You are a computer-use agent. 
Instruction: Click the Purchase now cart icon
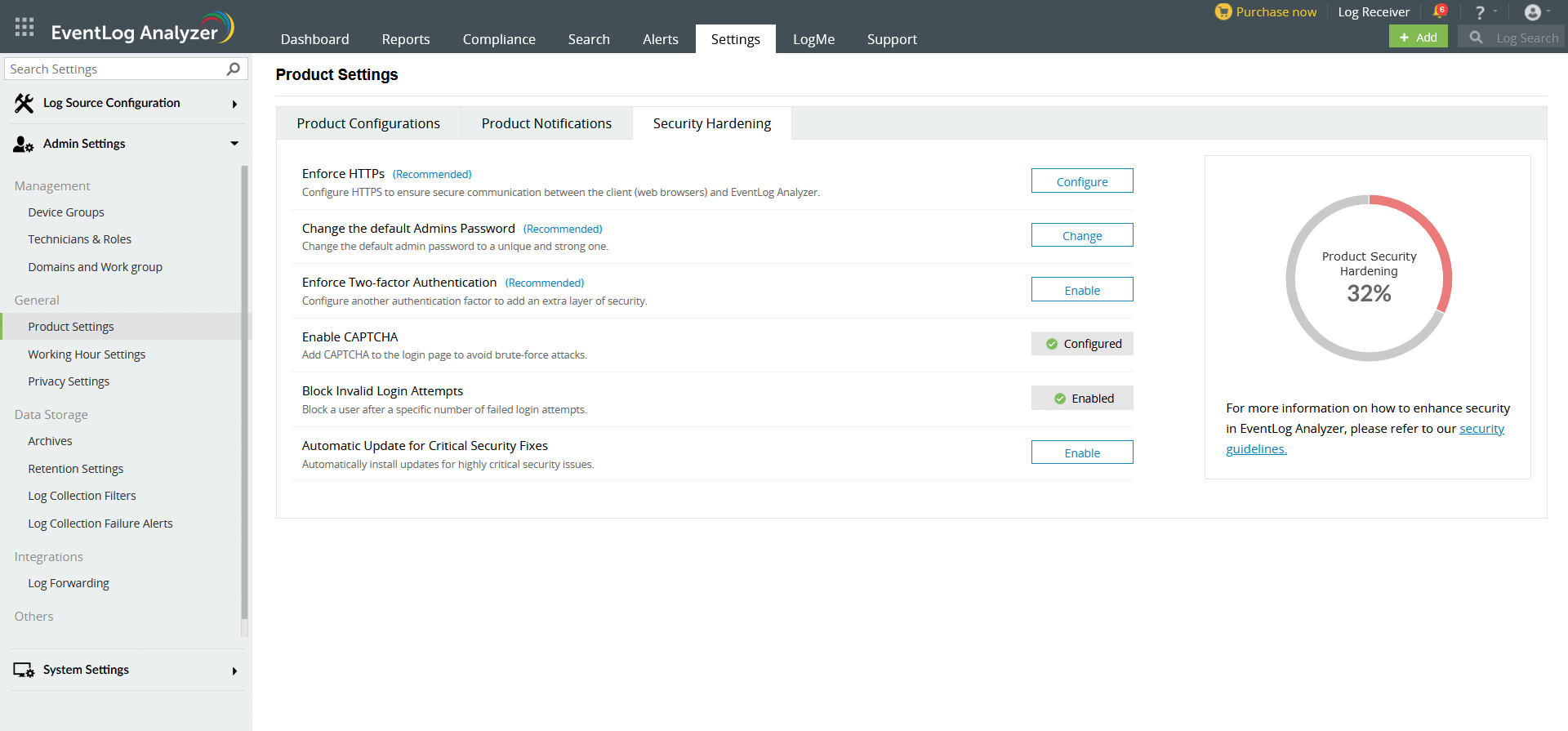pyautogui.click(x=1223, y=11)
